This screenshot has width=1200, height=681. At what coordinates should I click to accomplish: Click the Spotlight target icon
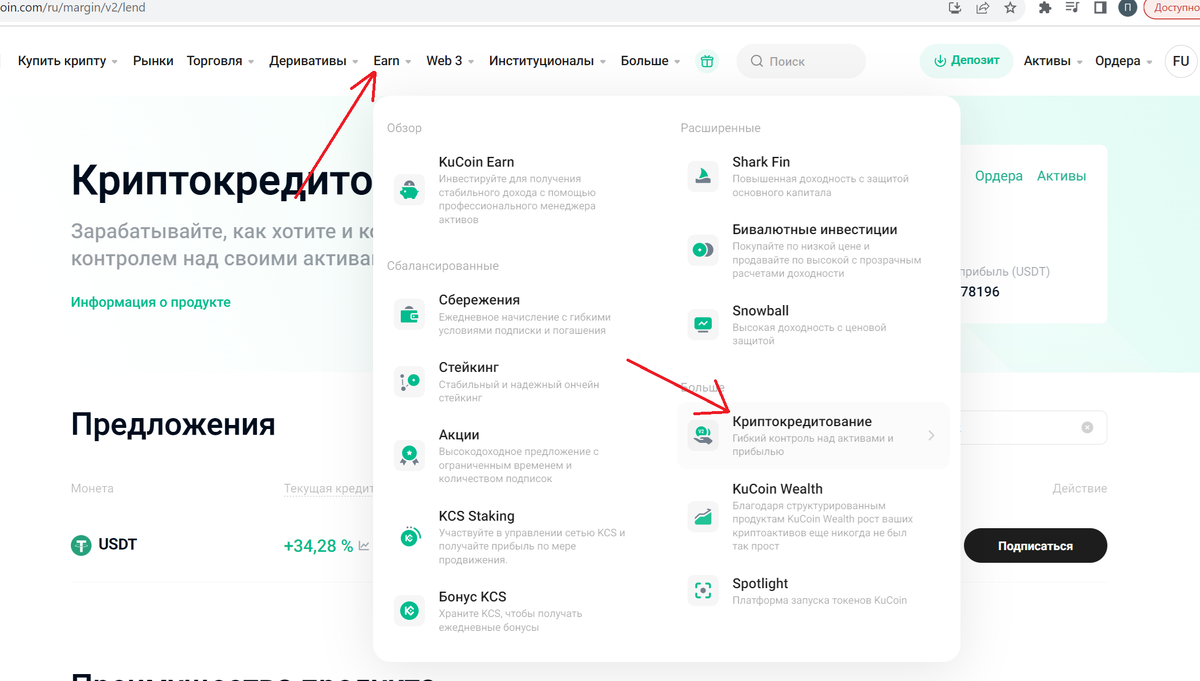tap(703, 590)
